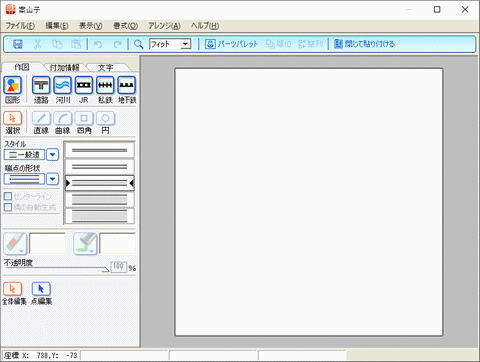
Task: Open the アレンジ menu
Action: 164,26
